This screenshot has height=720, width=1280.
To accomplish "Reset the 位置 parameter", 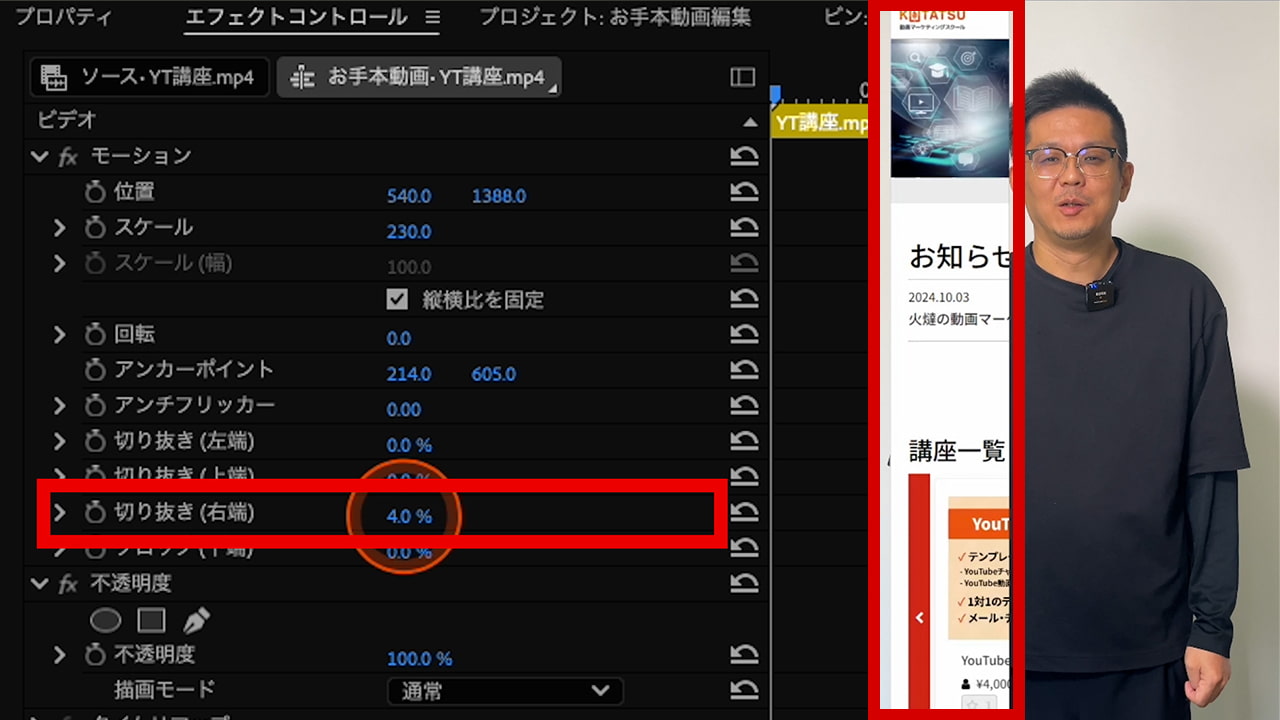I will tap(744, 193).
